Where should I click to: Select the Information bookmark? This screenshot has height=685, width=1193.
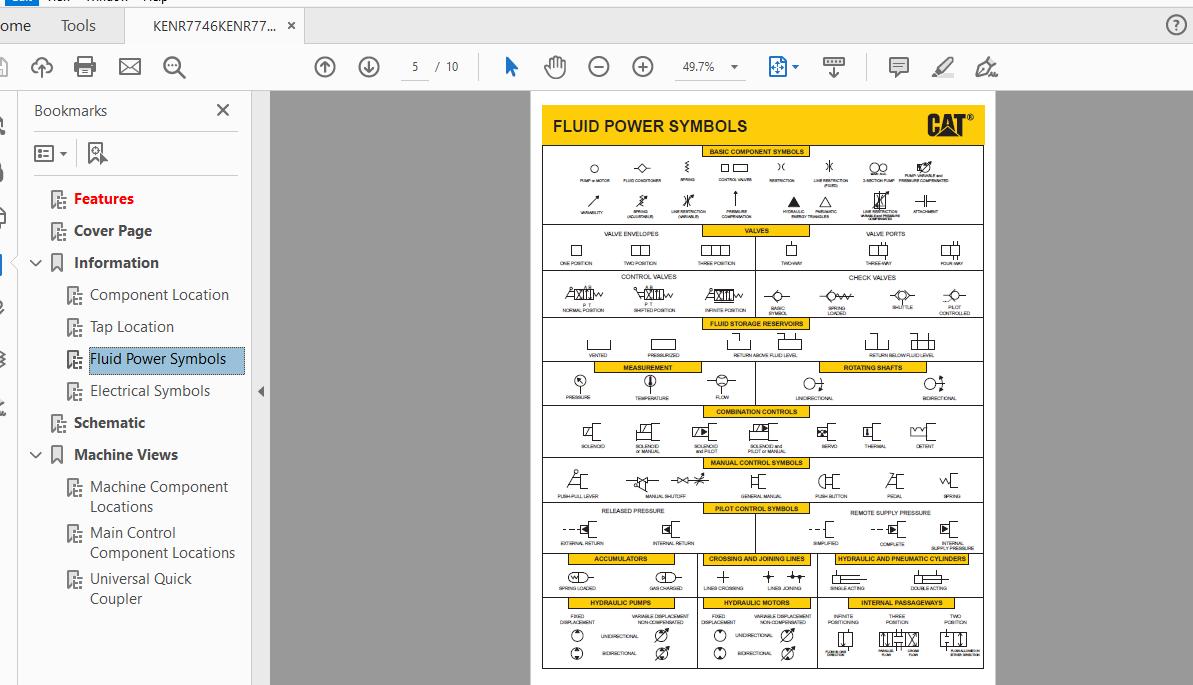click(x=116, y=263)
